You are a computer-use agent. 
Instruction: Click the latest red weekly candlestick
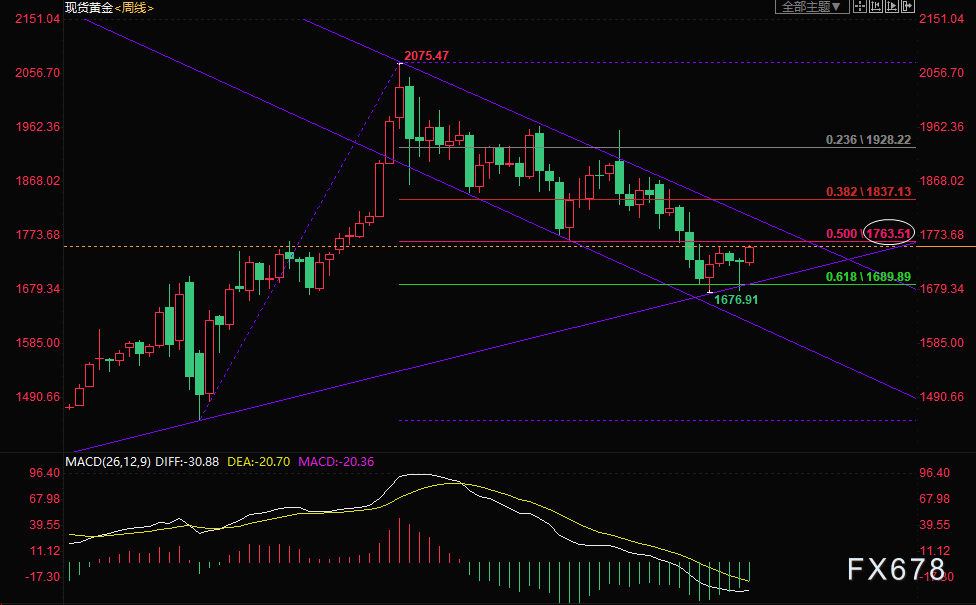[x=749, y=255]
